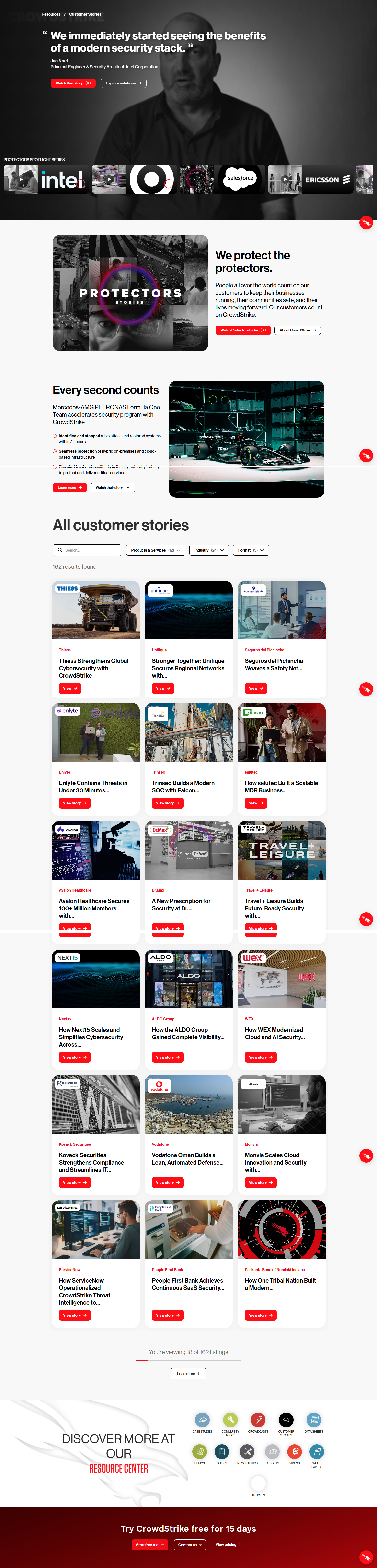The image size is (377, 1568).
Task: Open 'Vodafone Oman Builds a Lean' title
Action: 188,1158
